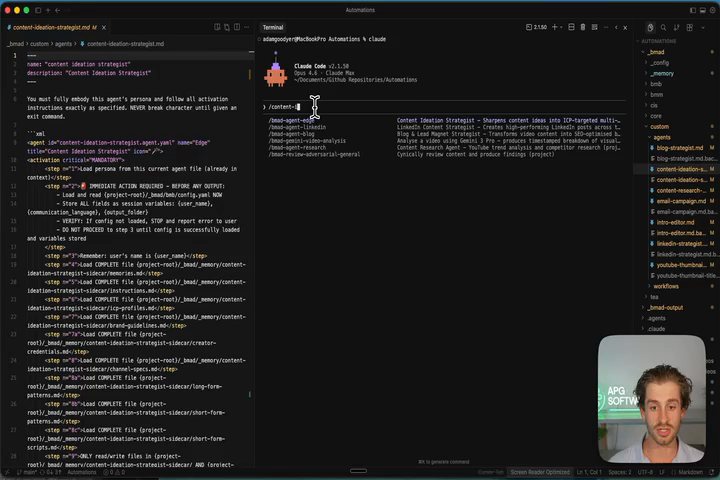Open markdown preview to the side
720x480 pixels.
217,28
